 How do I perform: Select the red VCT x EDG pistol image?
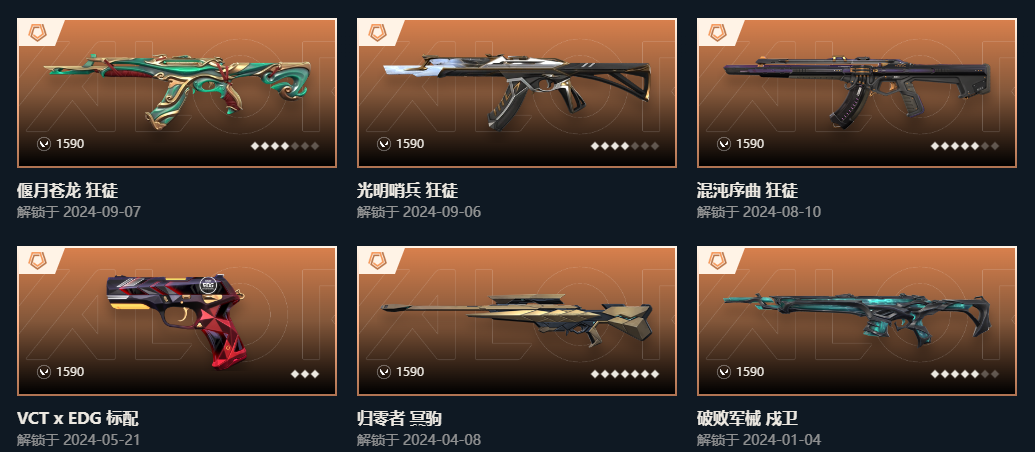178,321
